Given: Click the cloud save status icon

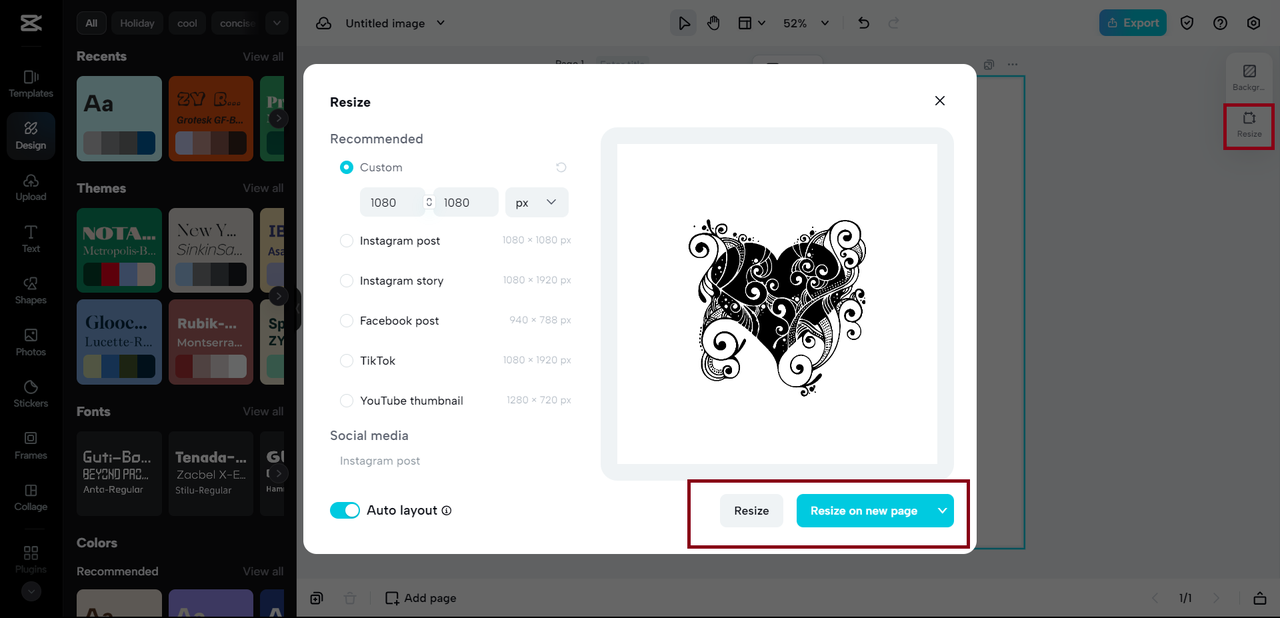Looking at the screenshot, I should (324, 23).
